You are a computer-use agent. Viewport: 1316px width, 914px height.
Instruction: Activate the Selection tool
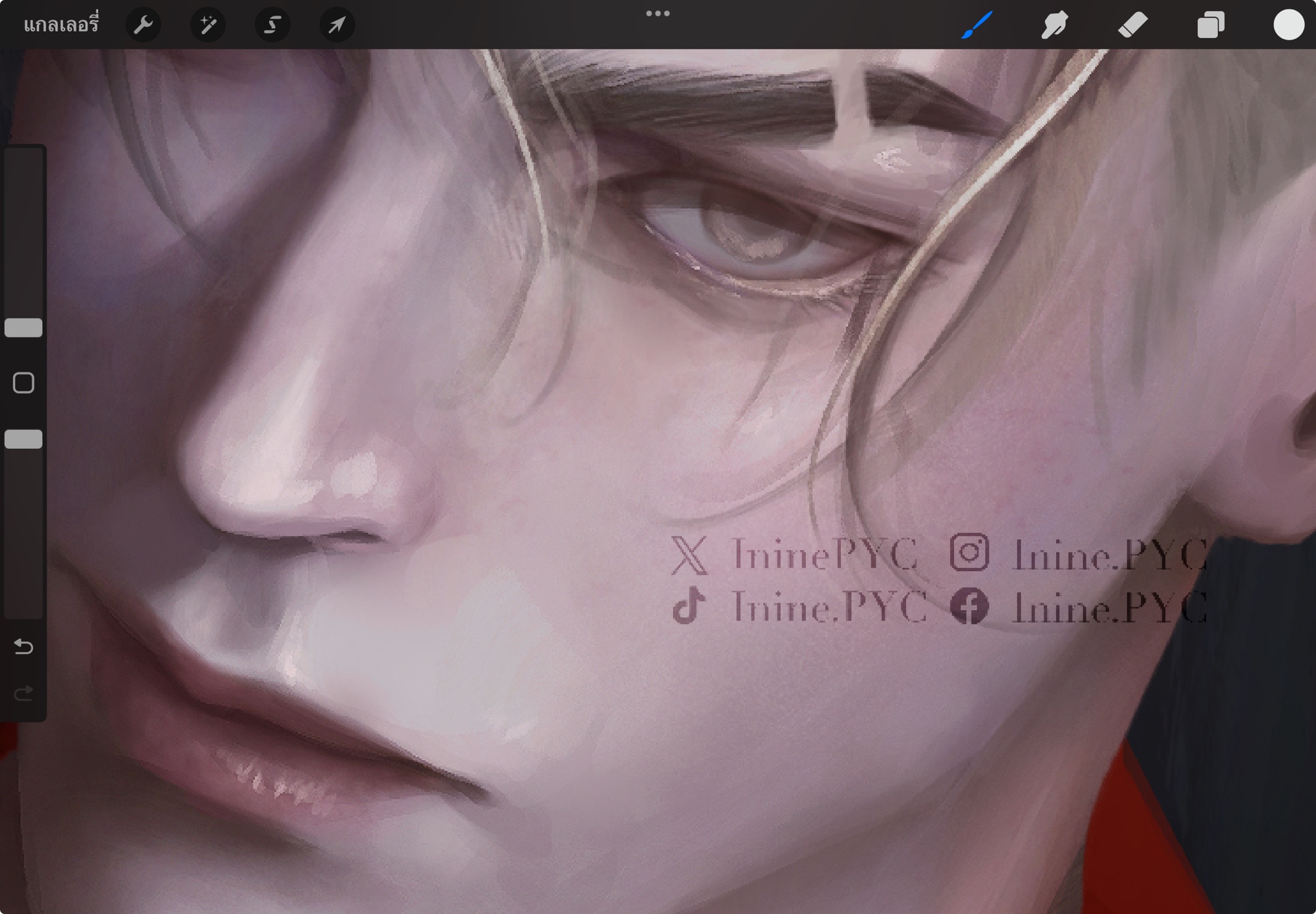pos(272,25)
